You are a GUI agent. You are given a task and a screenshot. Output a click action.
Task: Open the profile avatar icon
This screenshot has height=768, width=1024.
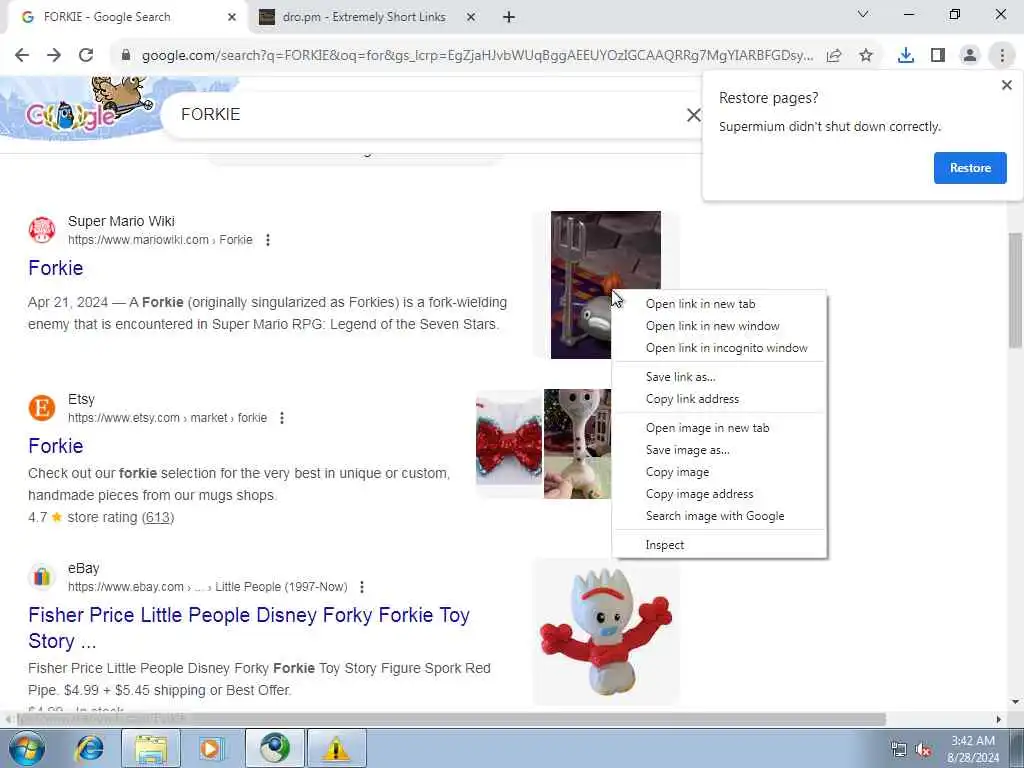pos(970,56)
